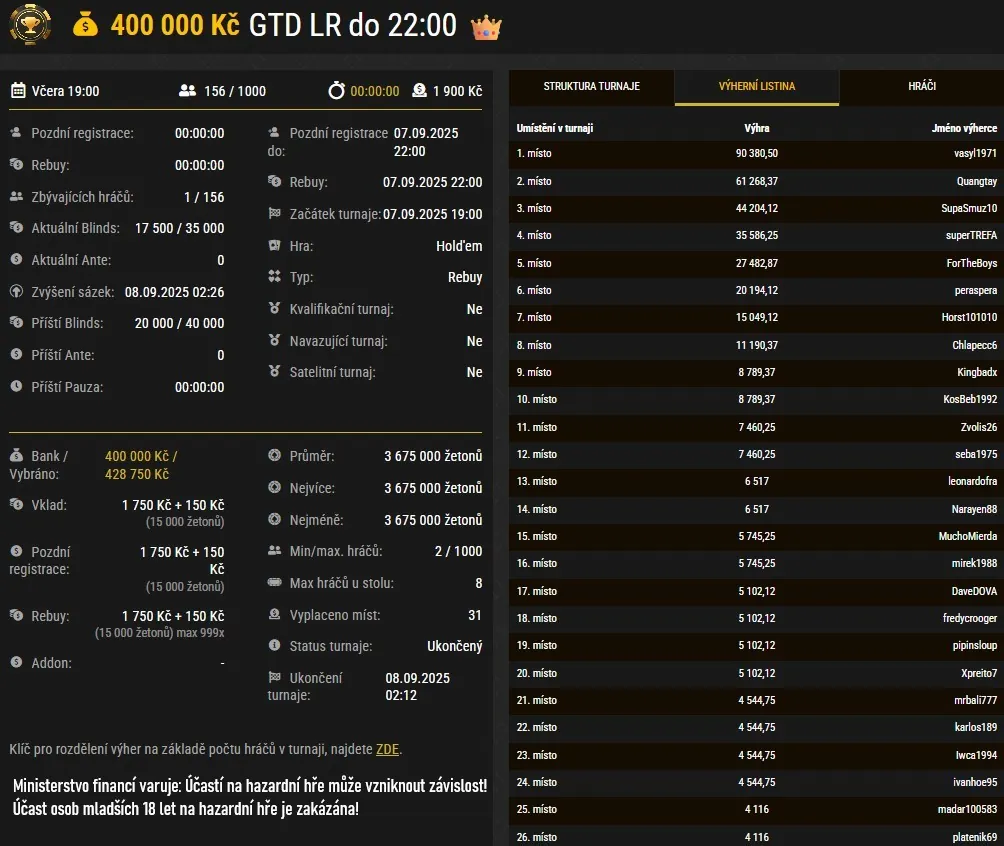The image size is (1004, 846).
Task: Click the player name DaveDOVA
Action: 975,591
